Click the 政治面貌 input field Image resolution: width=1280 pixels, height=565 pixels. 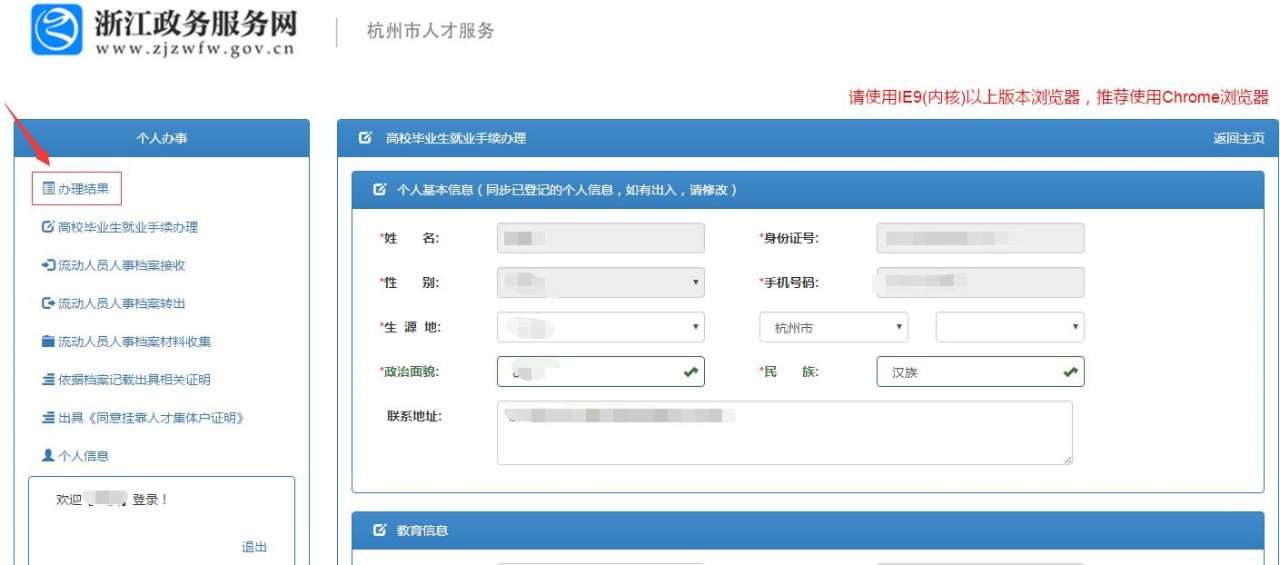[x=588, y=372]
